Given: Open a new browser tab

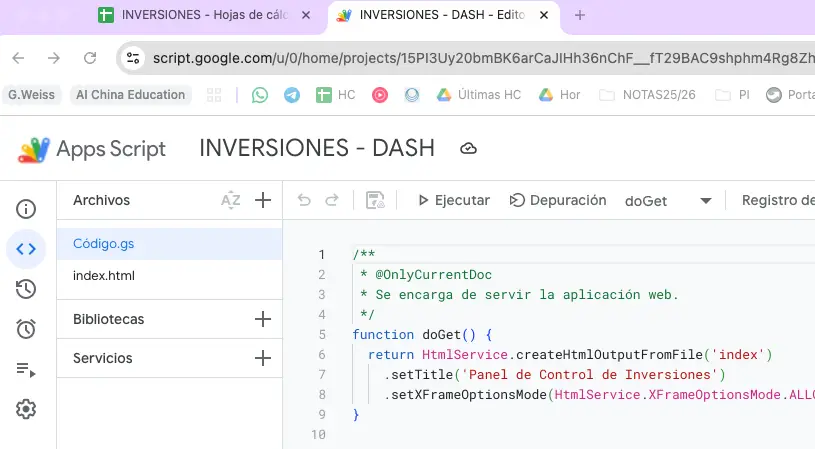Looking at the screenshot, I should [x=580, y=15].
